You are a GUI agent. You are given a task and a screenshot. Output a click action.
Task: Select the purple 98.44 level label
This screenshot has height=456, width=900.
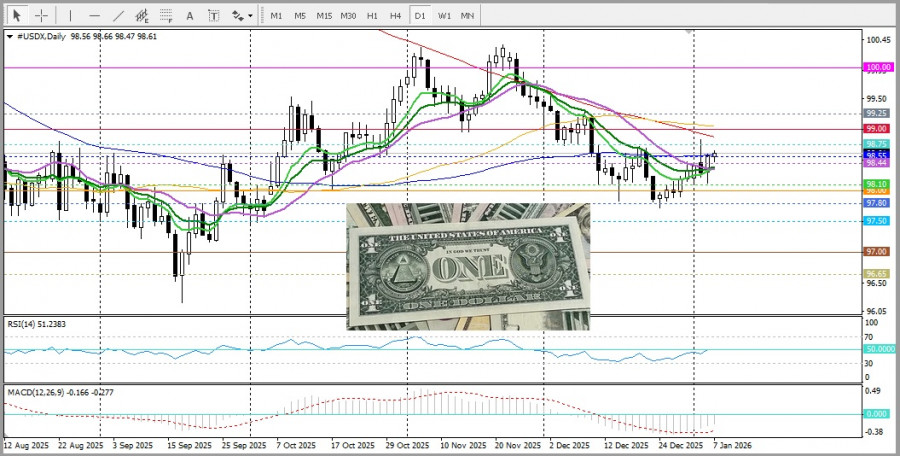click(x=876, y=163)
